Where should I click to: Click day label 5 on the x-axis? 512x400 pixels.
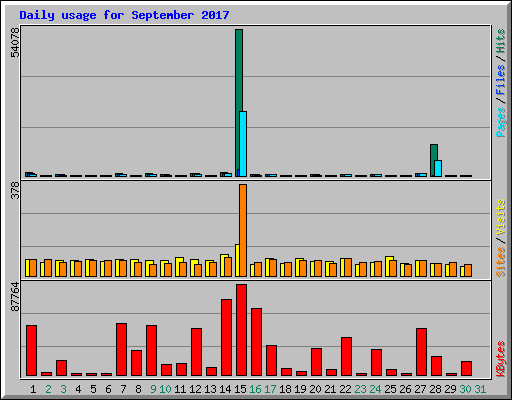pos(93,389)
